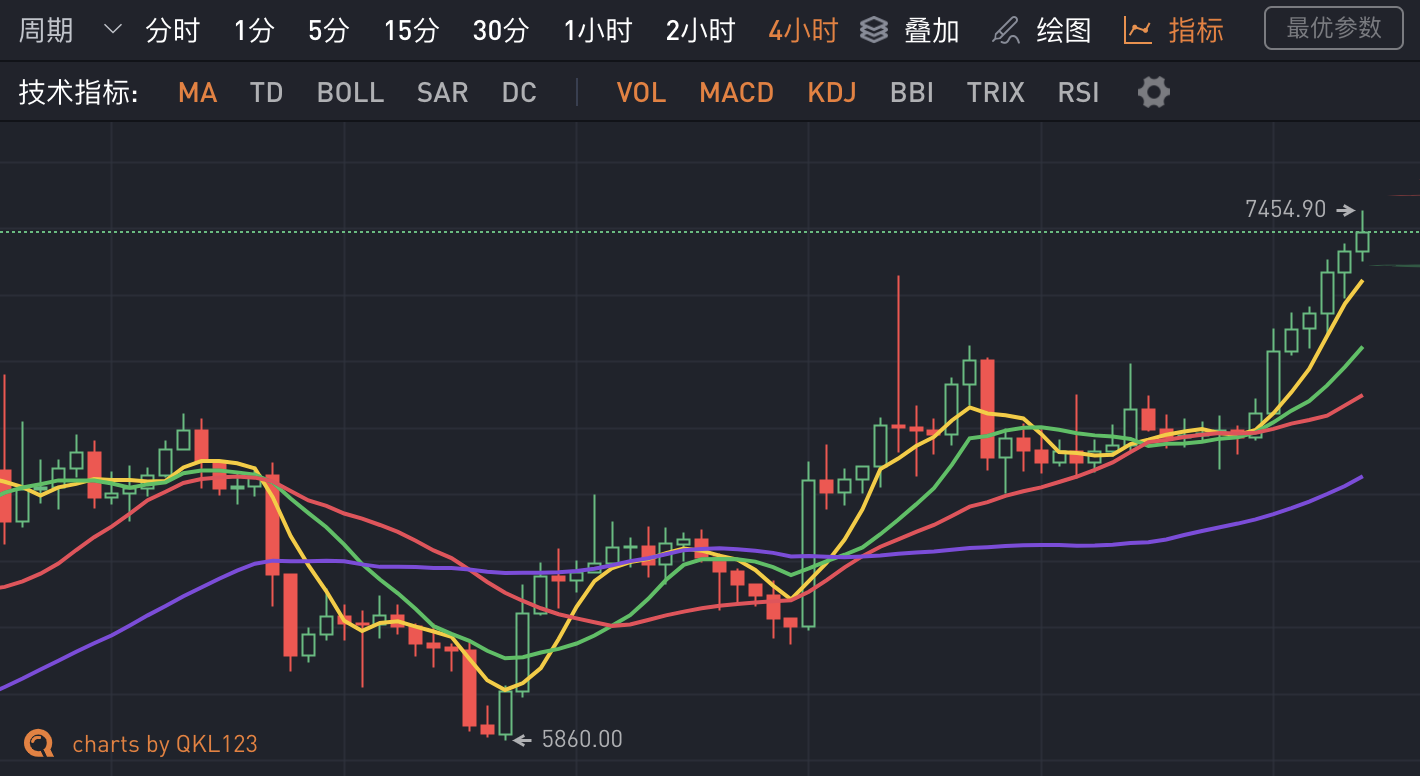Image resolution: width=1420 pixels, height=776 pixels.
Task: Enable the BOLL indicator
Action: pyautogui.click(x=350, y=93)
